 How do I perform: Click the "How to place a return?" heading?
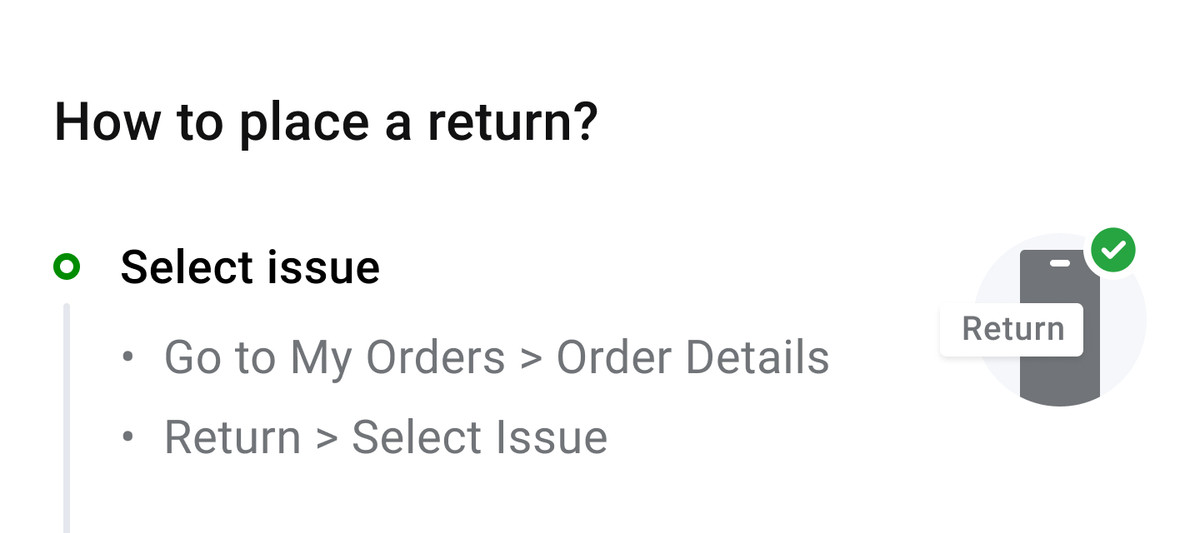(326, 122)
